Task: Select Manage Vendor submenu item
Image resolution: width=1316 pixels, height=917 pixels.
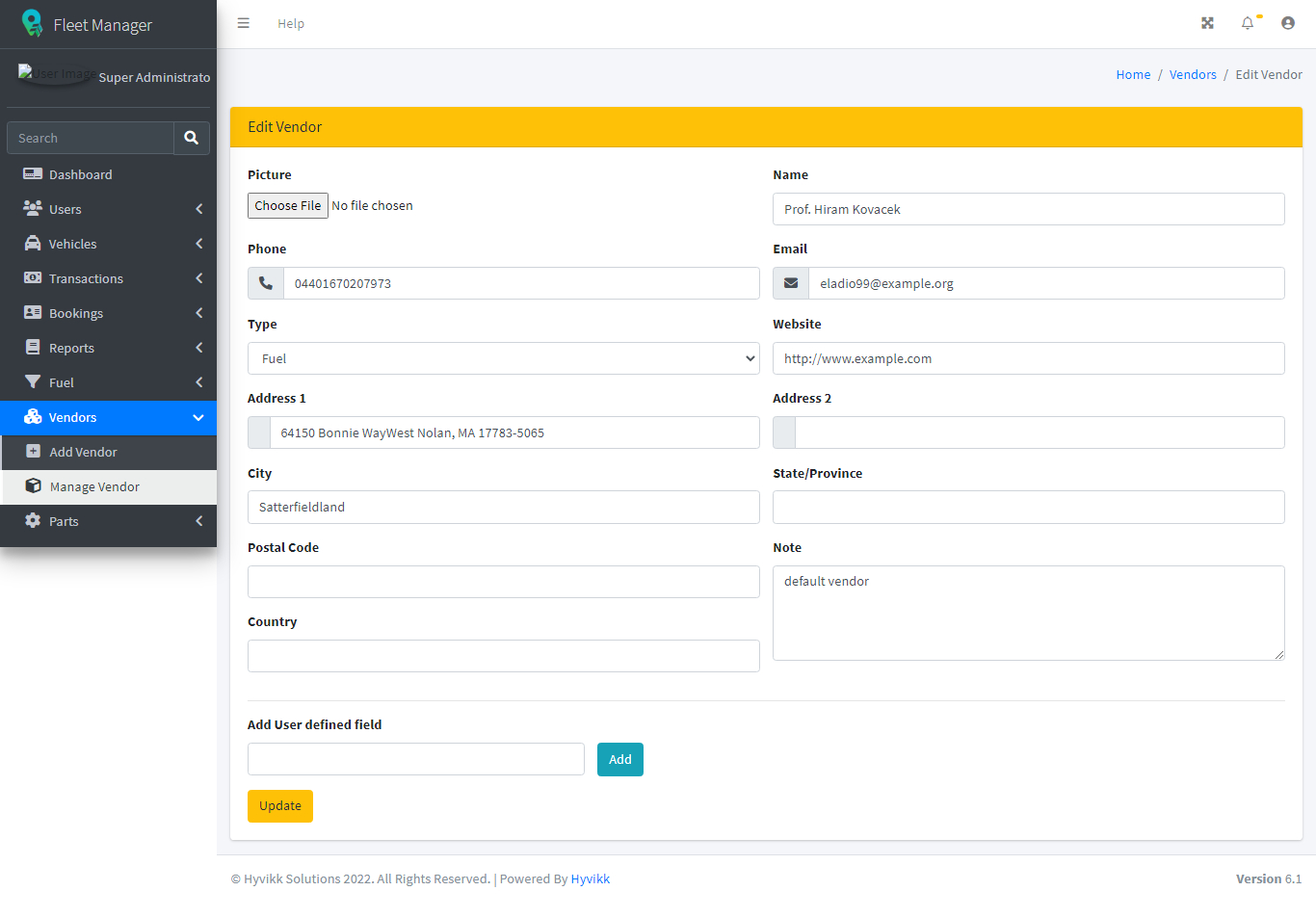Action: click(108, 486)
